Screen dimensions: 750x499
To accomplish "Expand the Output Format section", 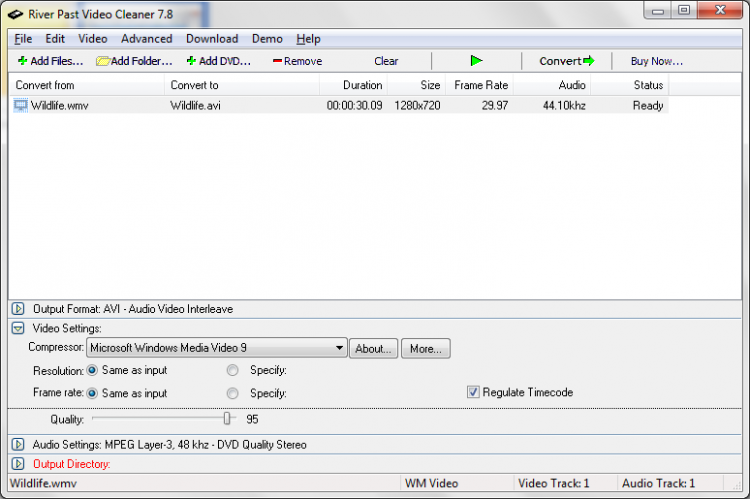I will tap(18, 309).
